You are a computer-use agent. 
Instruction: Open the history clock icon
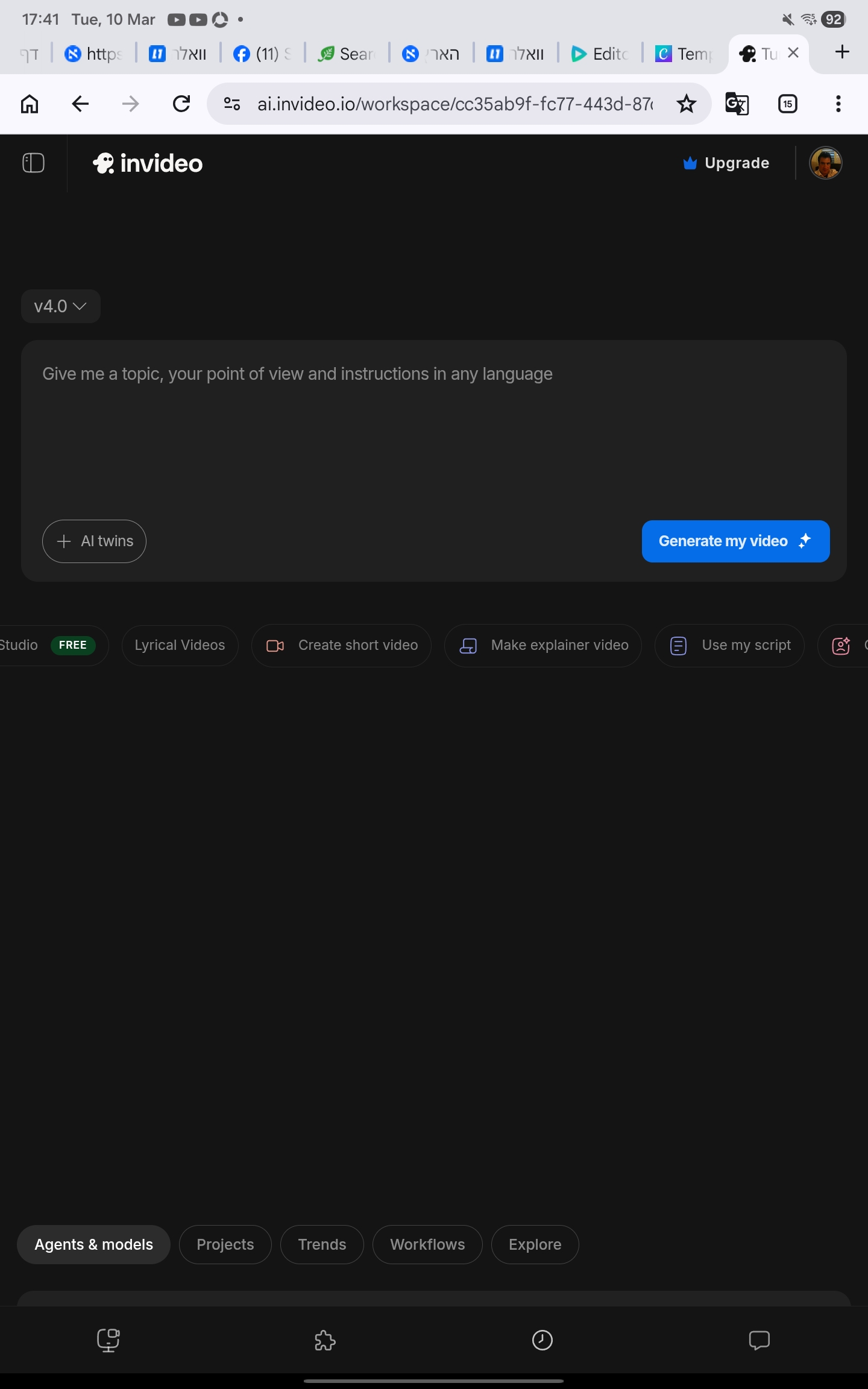542,1340
